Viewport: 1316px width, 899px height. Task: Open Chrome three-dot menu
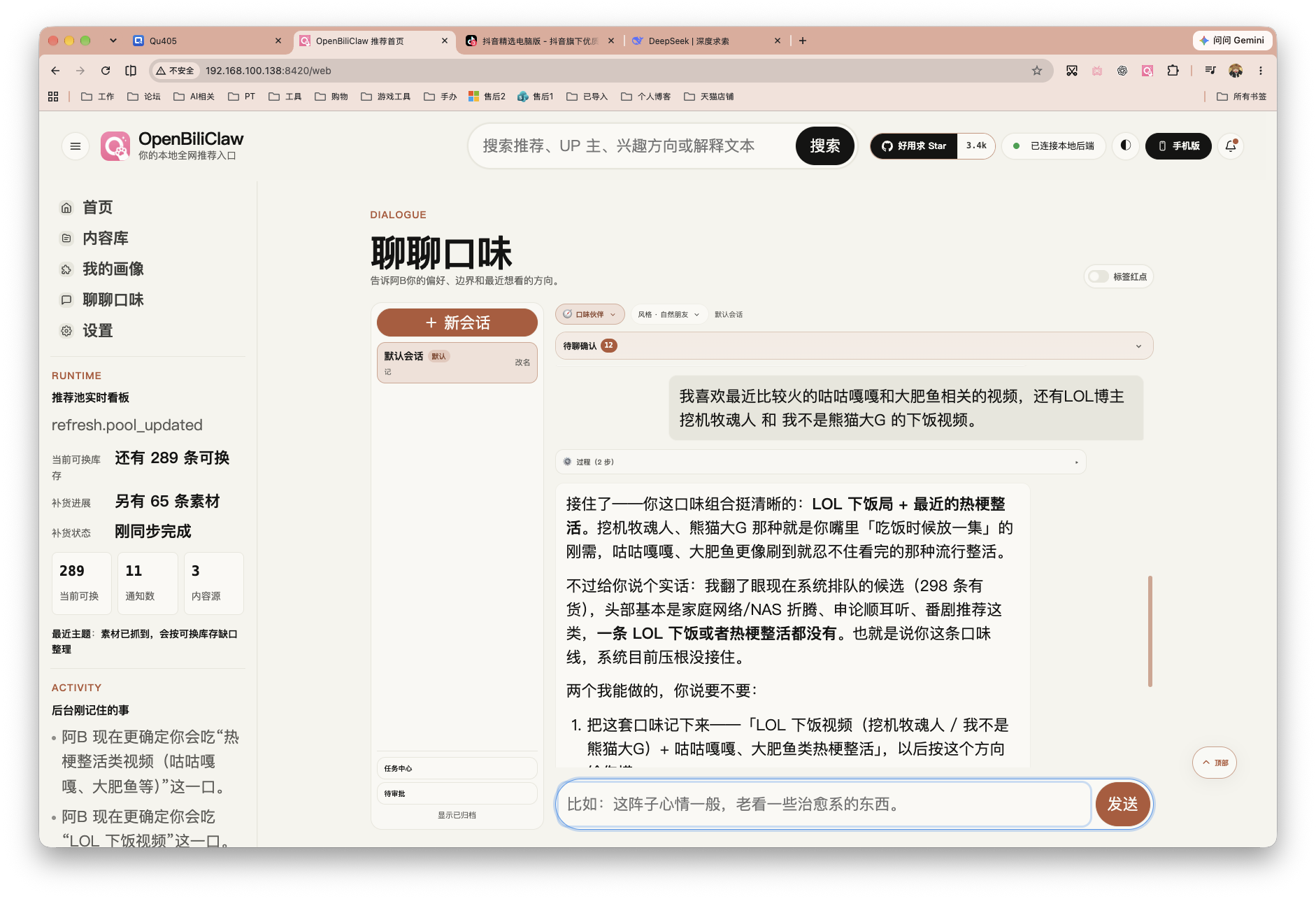pyautogui.click(x=1261, y=71)
